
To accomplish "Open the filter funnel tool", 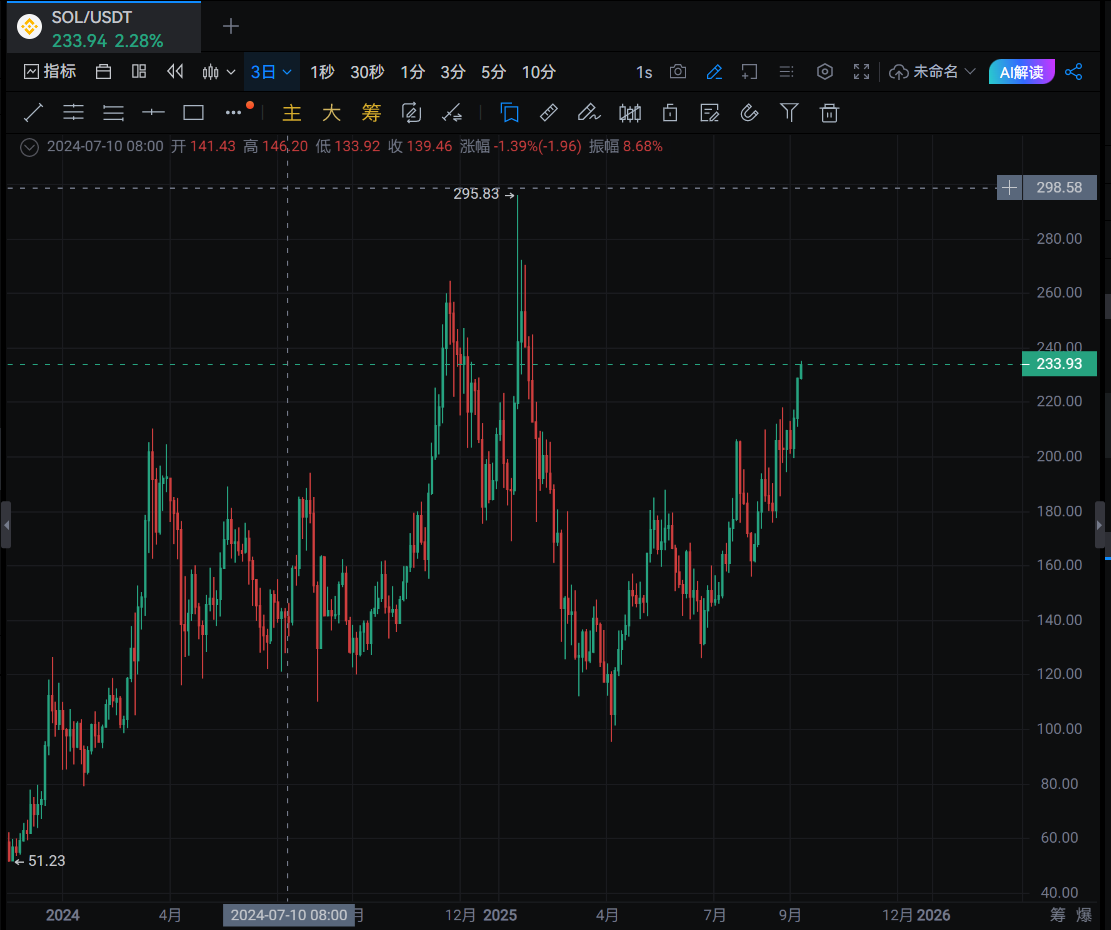I will 789,113.
